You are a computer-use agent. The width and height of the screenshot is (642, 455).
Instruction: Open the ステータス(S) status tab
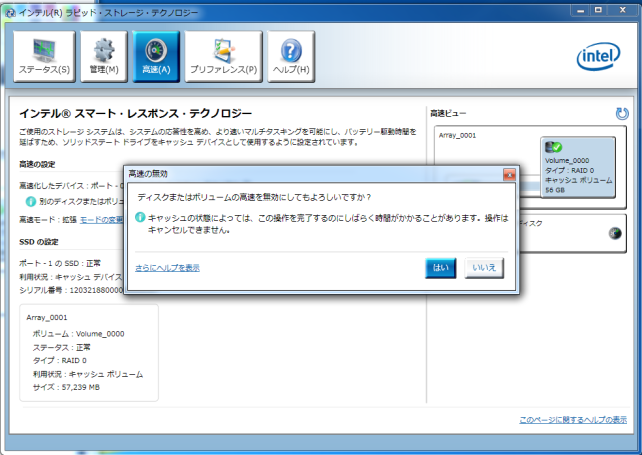click(44, 57)
